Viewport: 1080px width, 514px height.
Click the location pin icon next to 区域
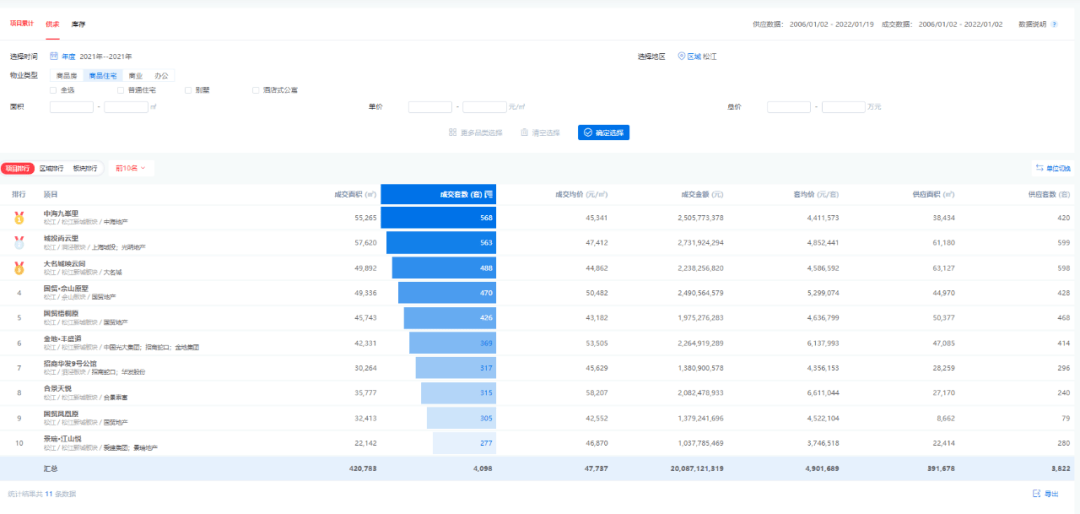pos(682,56)
